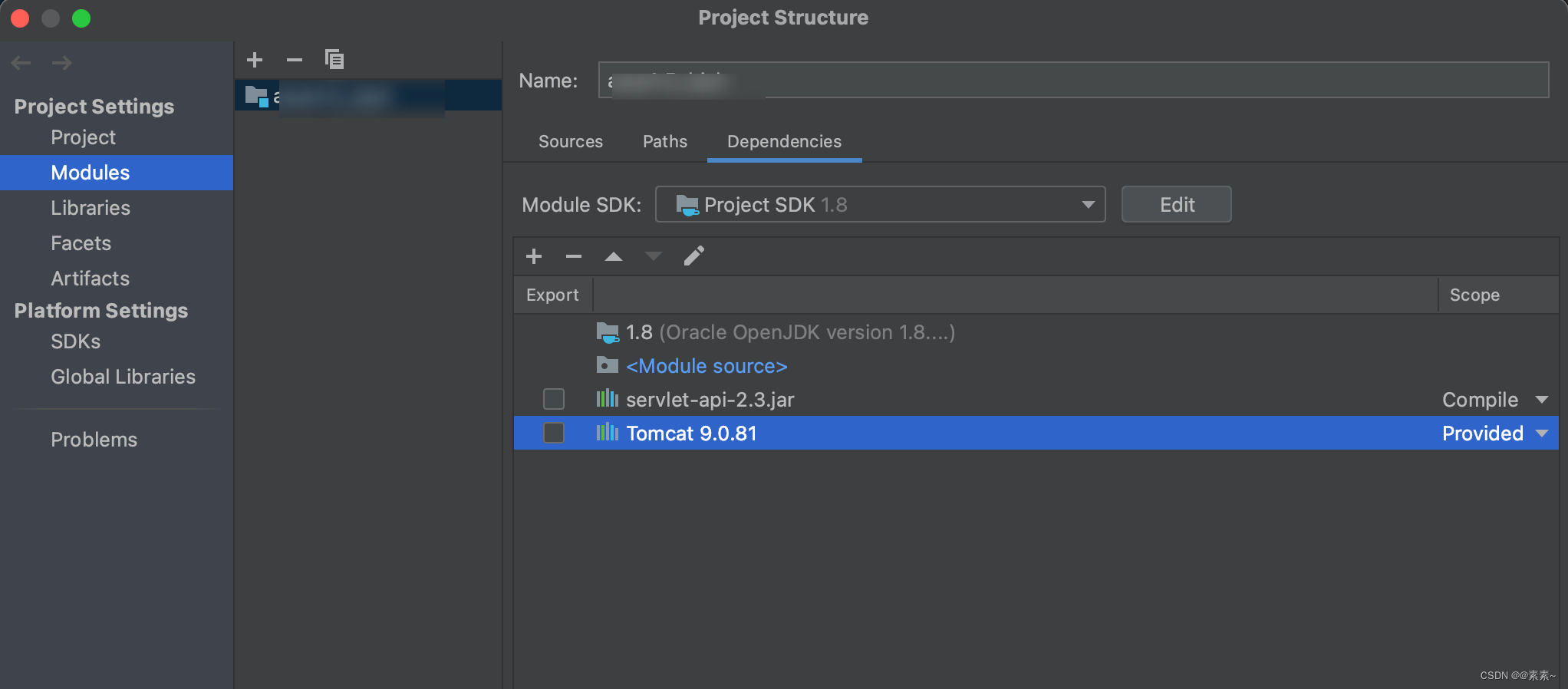
Task: Open SDKs under Platform Settings
Action: click(75, 341)
